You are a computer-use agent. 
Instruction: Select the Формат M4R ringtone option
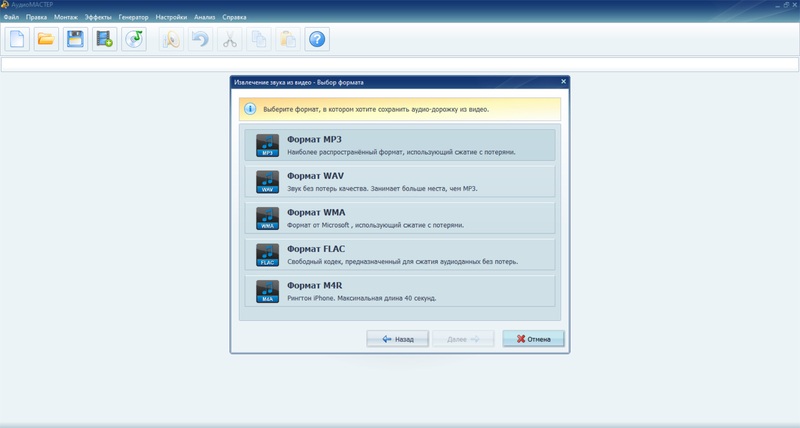tap(399, 291)
